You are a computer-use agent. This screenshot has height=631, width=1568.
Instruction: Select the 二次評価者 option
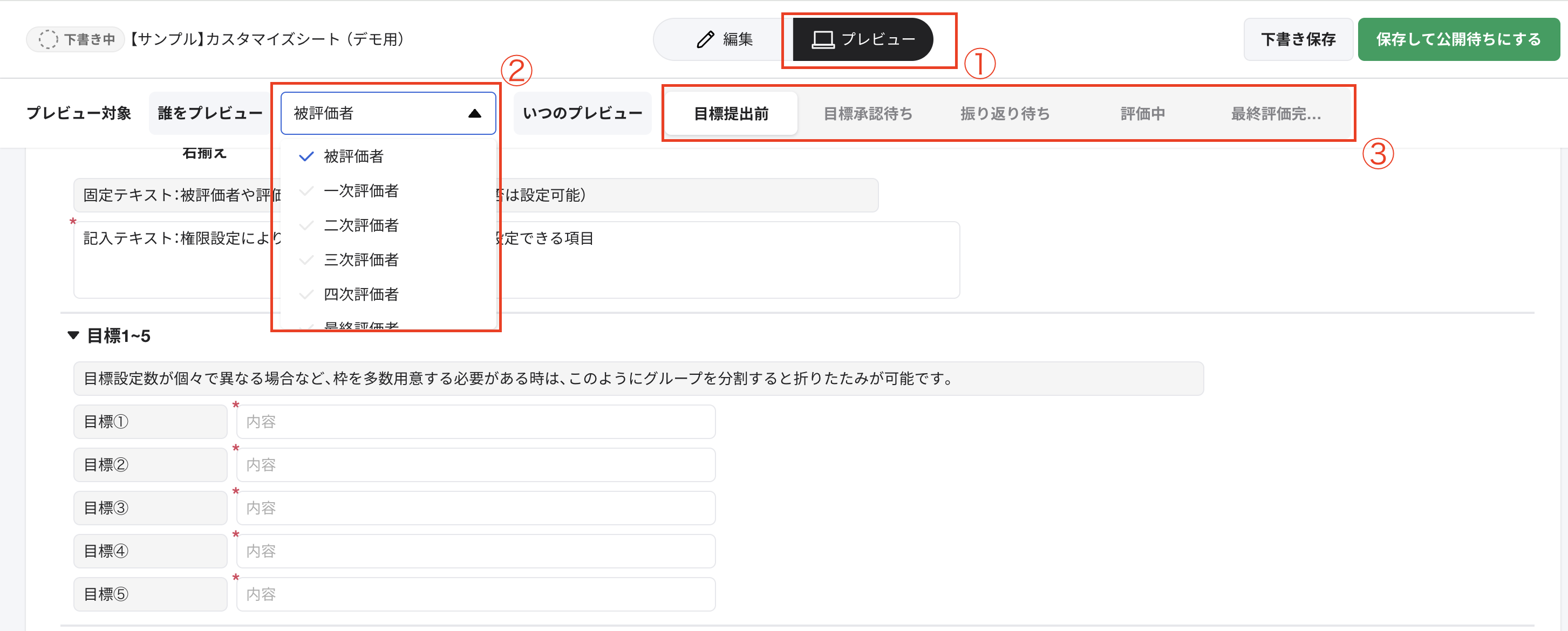pos(362,225)
